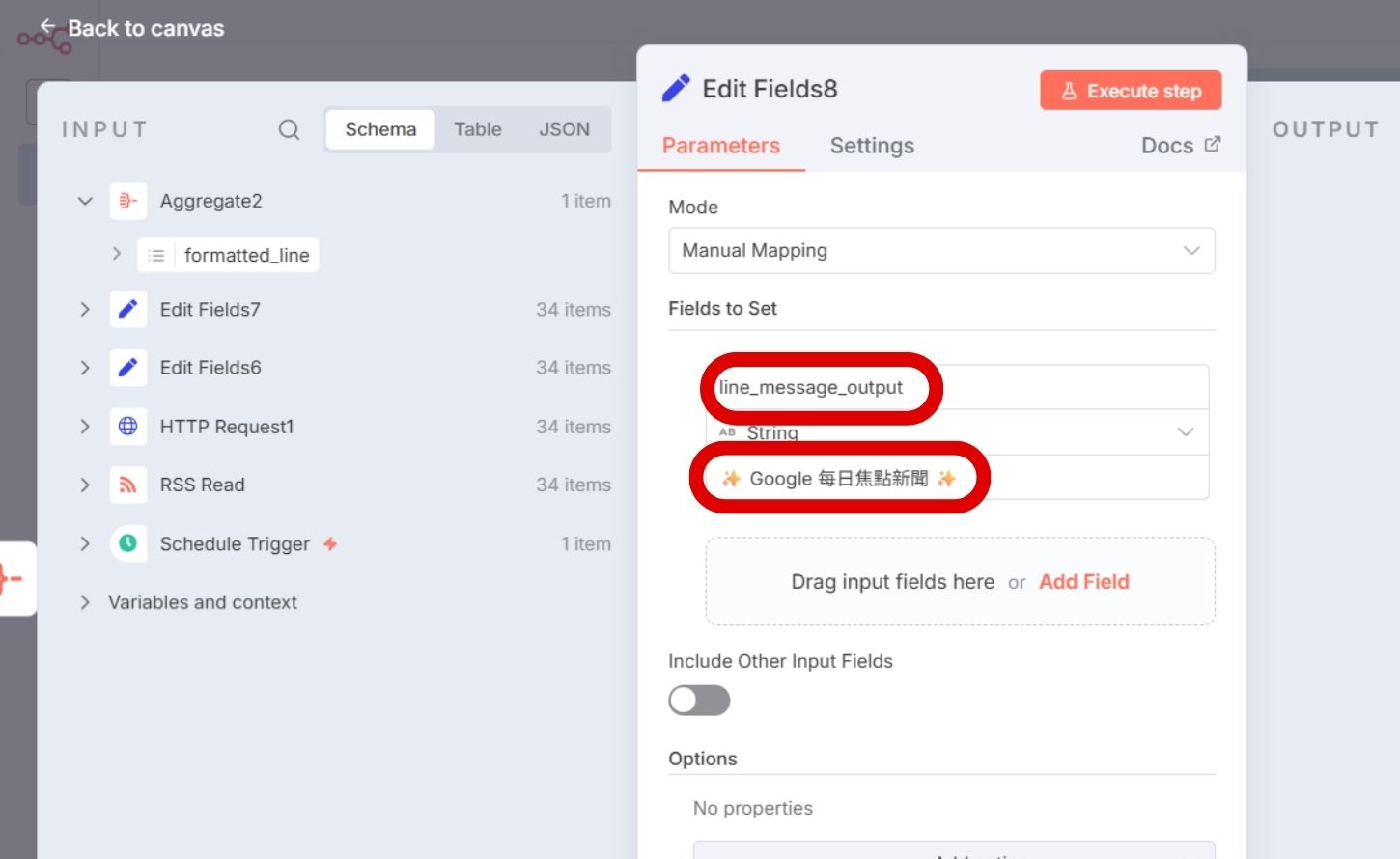Viewport: 1400px width, 859px height.
Task: Click the Schedule Trigger clock icon
Action: coord(127,543)
